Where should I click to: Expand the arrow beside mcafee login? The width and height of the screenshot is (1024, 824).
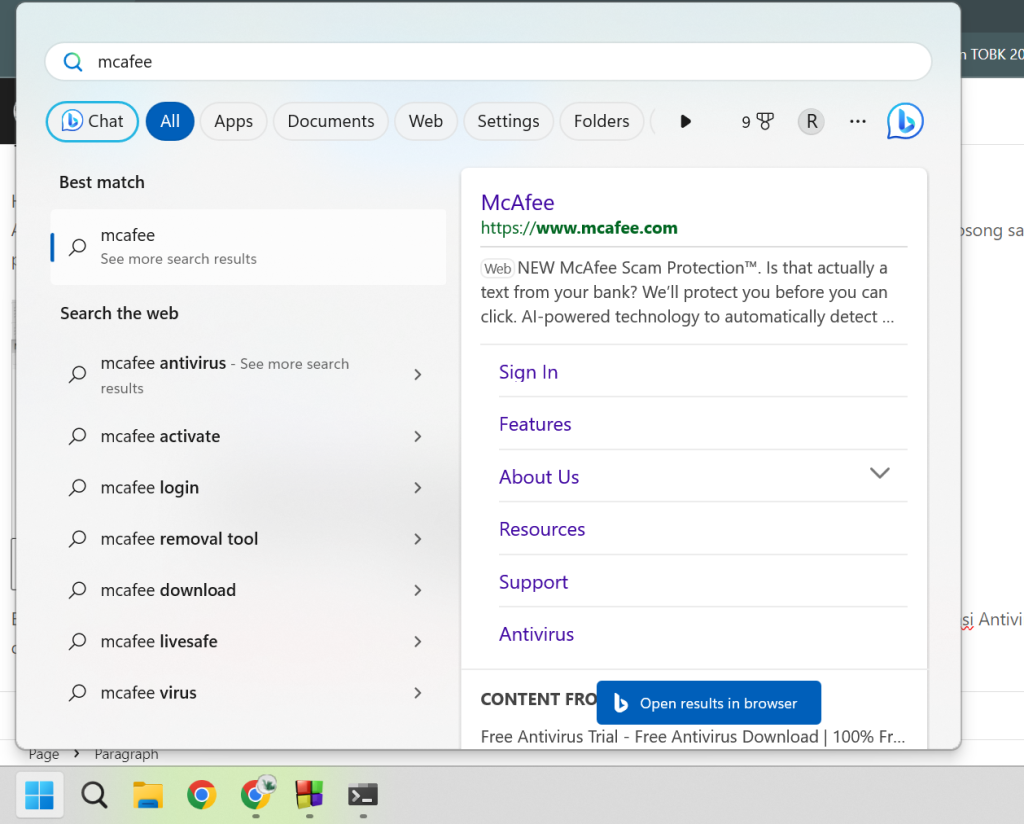pyautogui.click(x=418, y=488)
